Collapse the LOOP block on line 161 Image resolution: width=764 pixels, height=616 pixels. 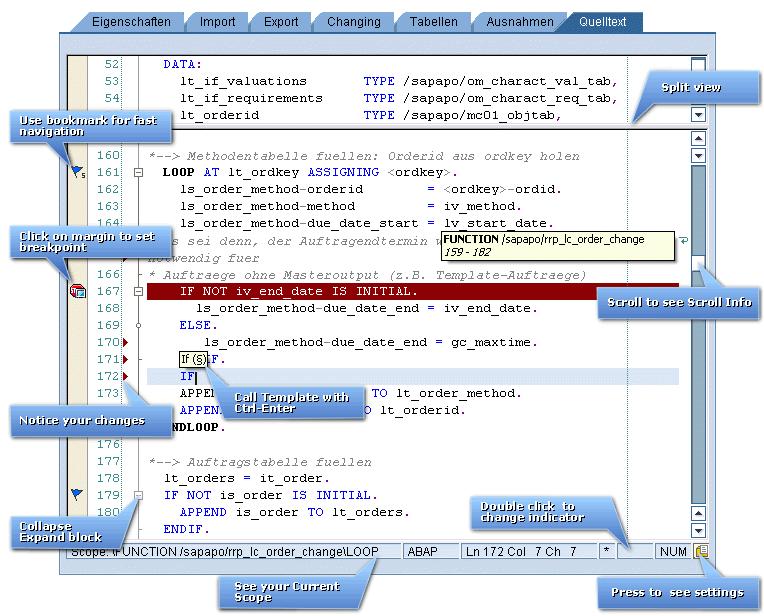click(x=139, y=172)
